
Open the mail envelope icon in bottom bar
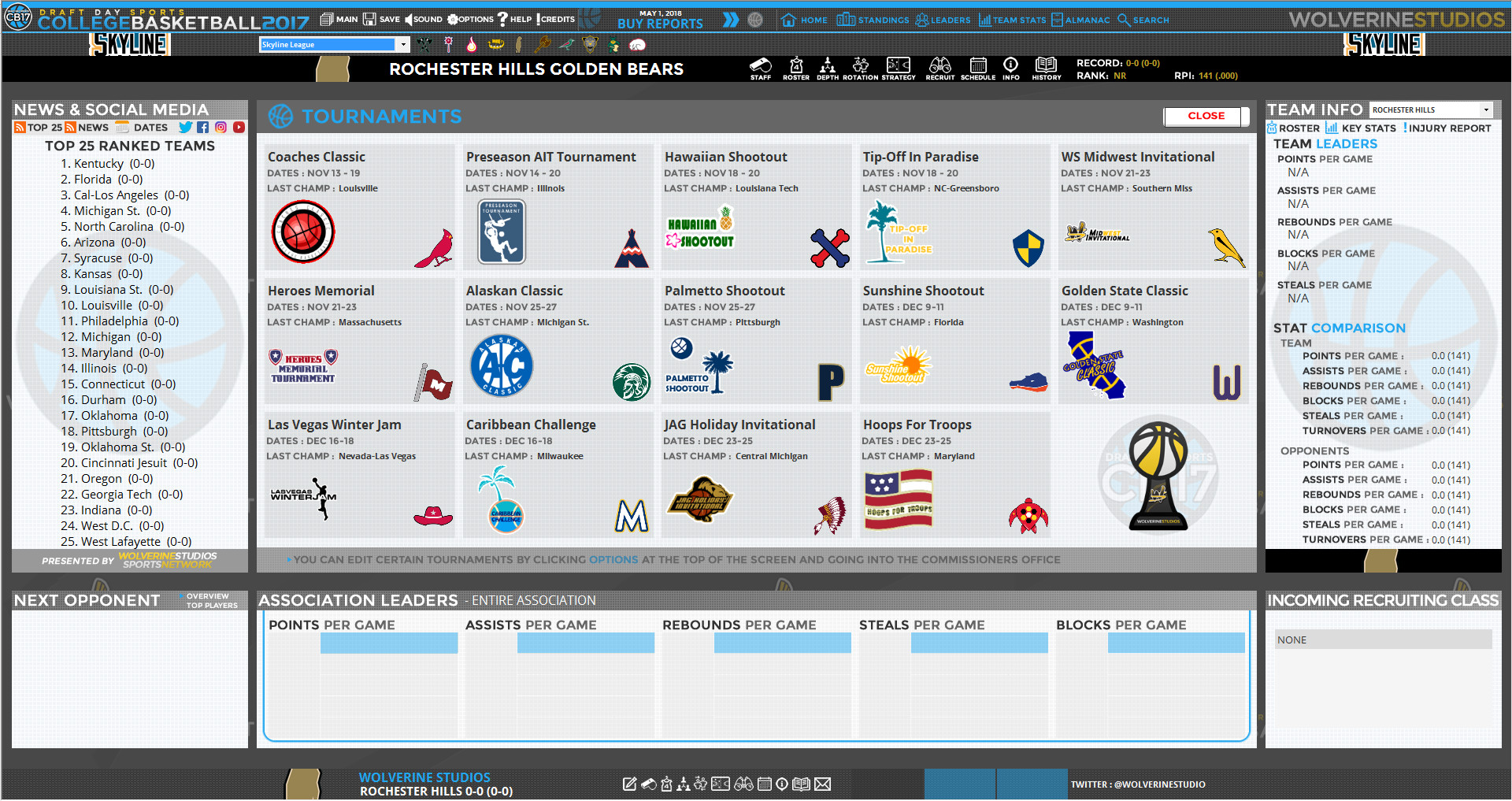coord(822,784)
